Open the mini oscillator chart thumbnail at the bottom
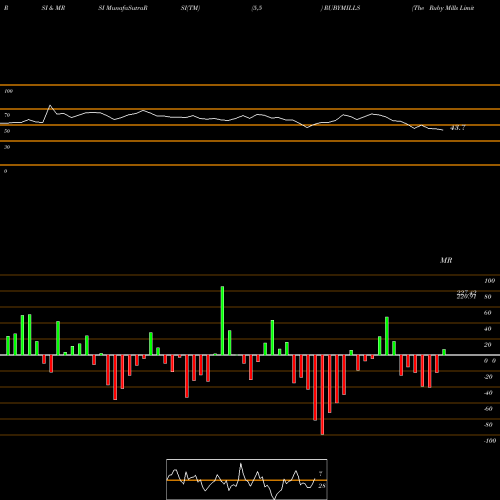Viewport: 500px width, 500px height. (x=247, y=479)
